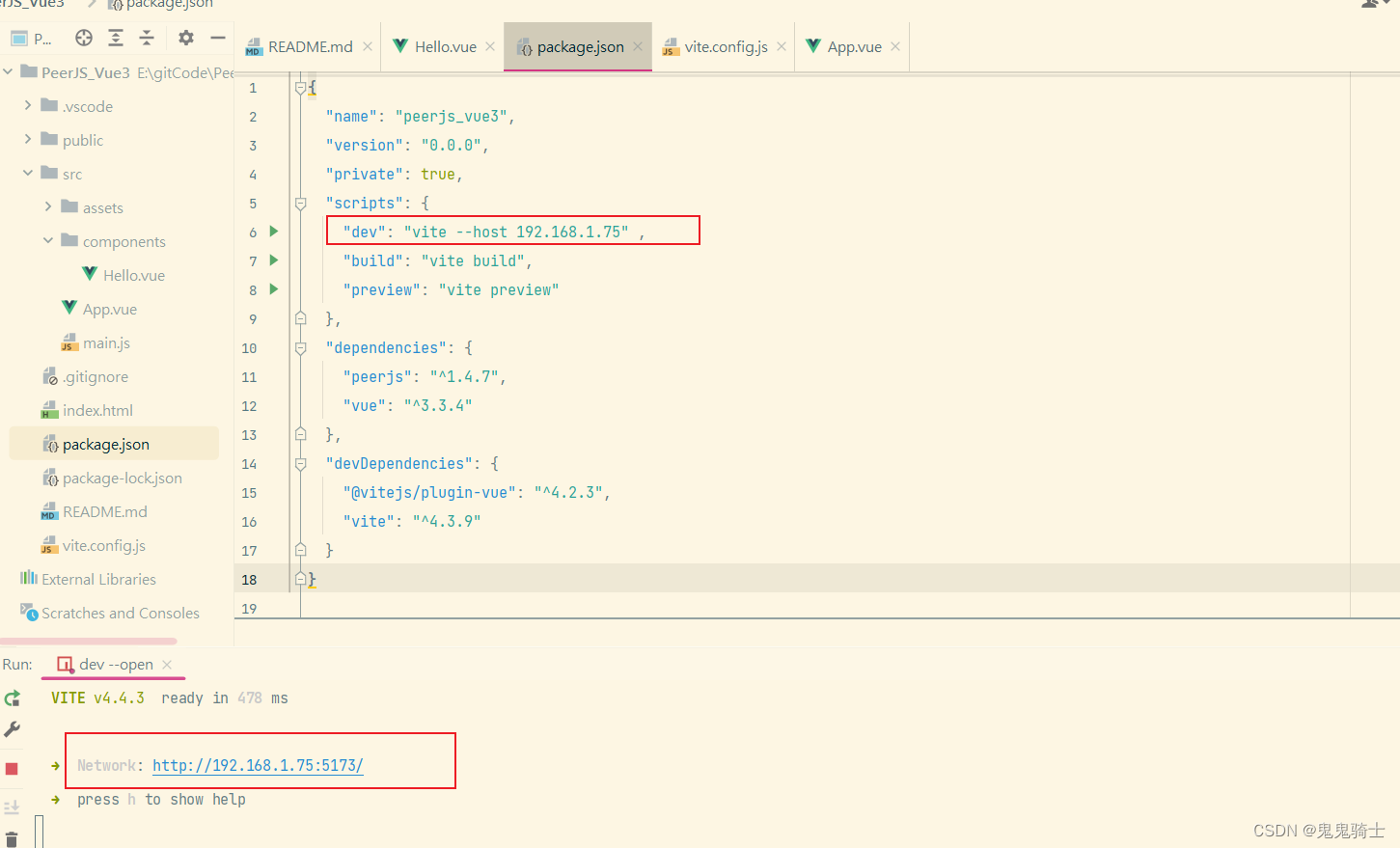The width and height of the screenshot is (1400, 848).
Task: Expand the public folder
Action: click(x=28, y=139)
